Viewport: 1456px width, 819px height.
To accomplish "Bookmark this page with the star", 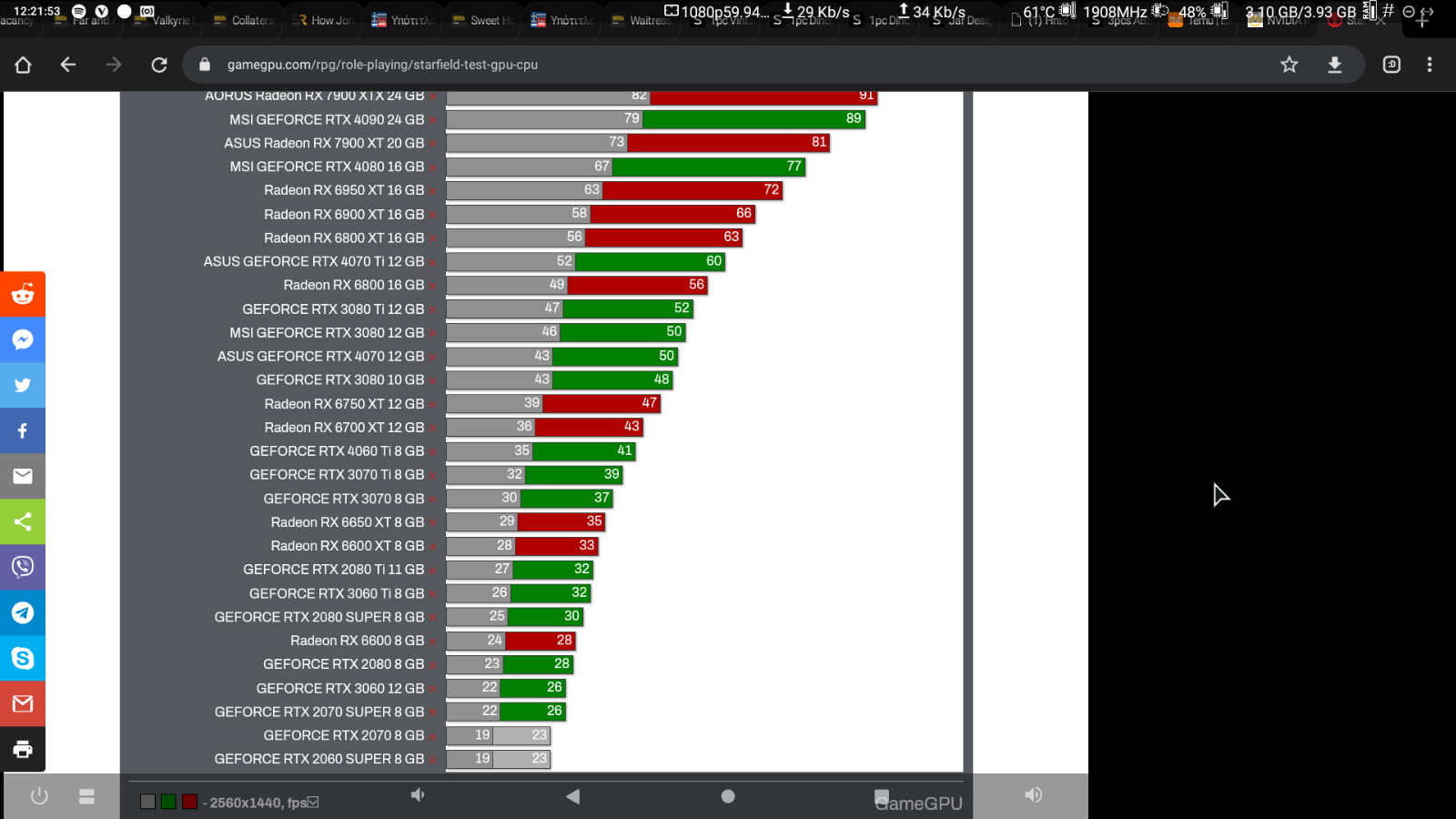I will point(1289,65).
